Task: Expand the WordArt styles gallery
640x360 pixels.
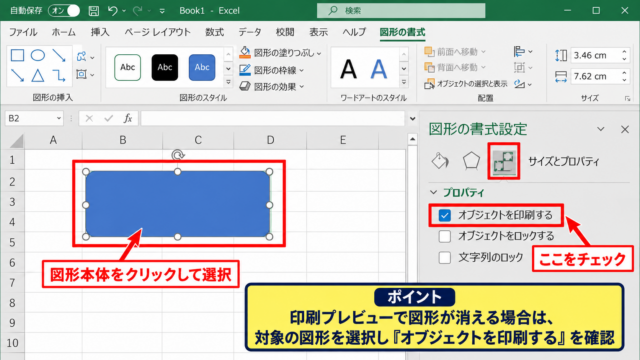Action: click(x=404, y=82)
